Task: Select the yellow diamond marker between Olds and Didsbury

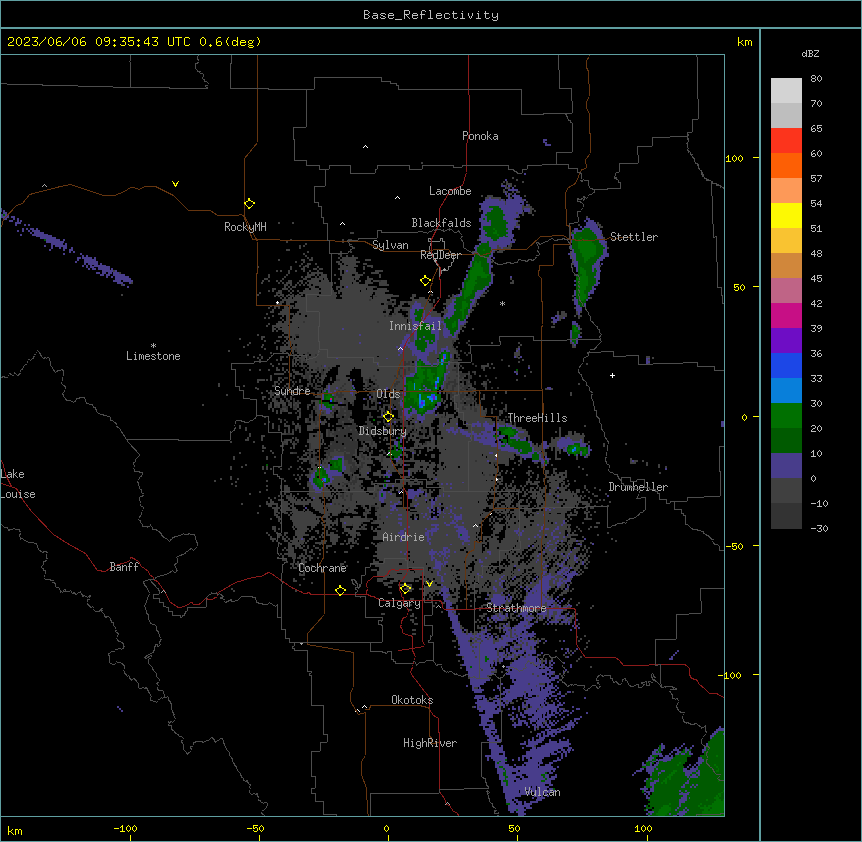Action: click(388, 416)
